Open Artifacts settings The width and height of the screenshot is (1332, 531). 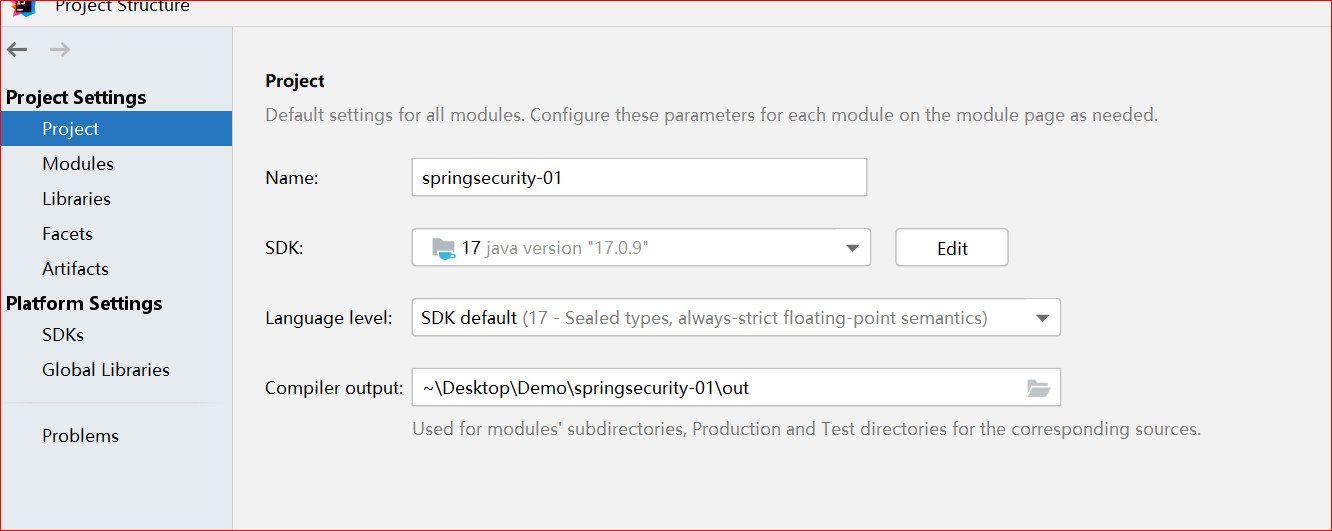[x=75, y=269]
